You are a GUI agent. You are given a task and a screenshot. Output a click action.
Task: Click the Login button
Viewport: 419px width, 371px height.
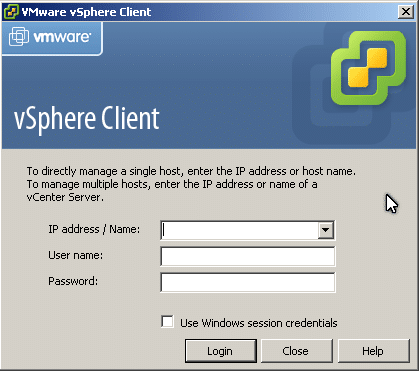coord(221,351)
